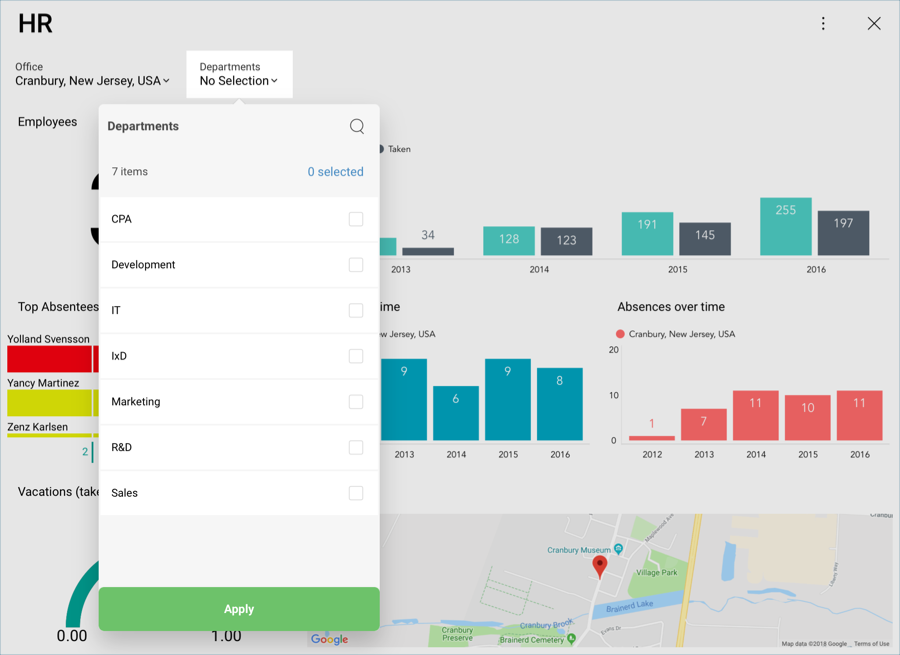
Task: Click the Google logo on map
Action: tap(329, 639)
